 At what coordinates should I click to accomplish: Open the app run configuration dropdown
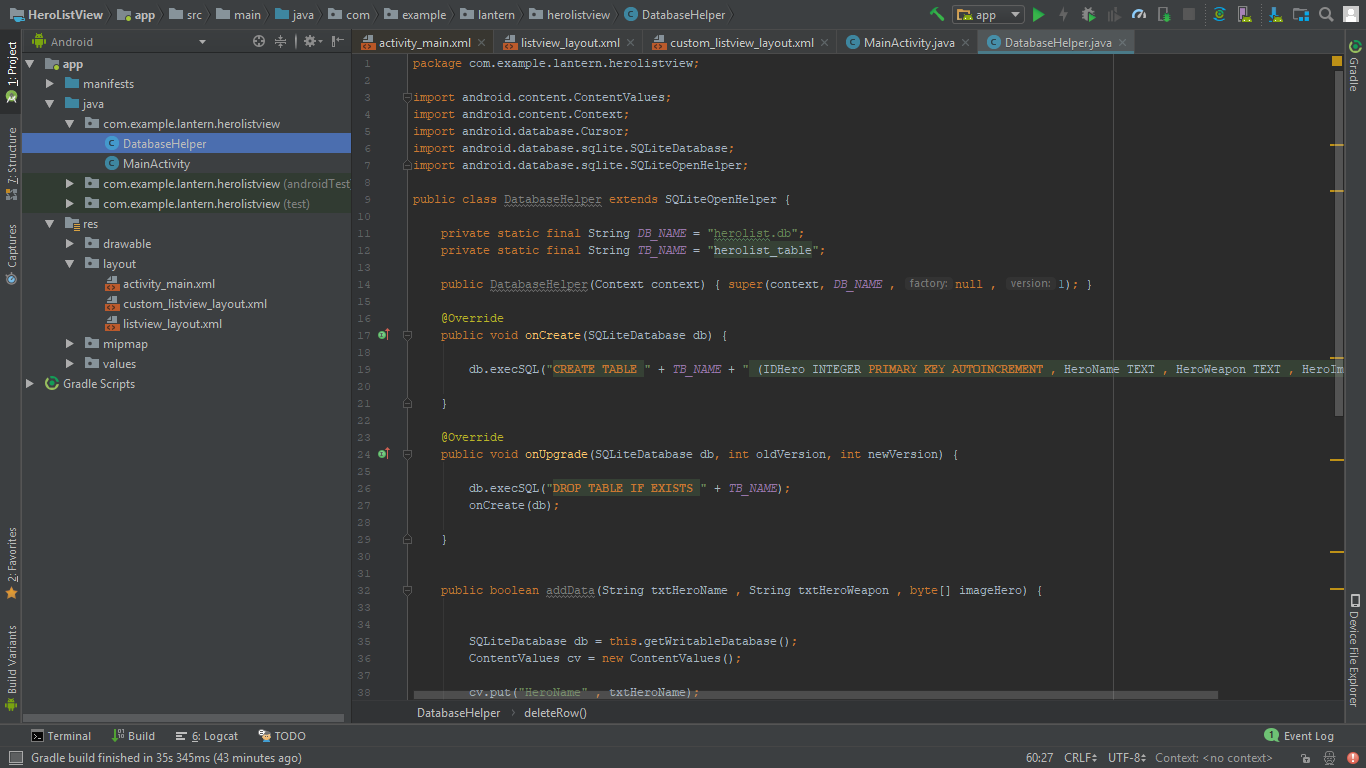pyautogui.click(x=988, y=14)
